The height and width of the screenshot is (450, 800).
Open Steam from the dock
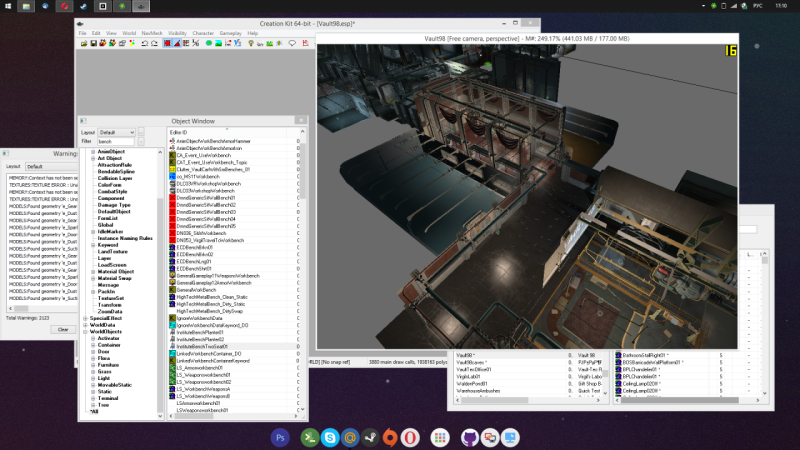point(370,438)
